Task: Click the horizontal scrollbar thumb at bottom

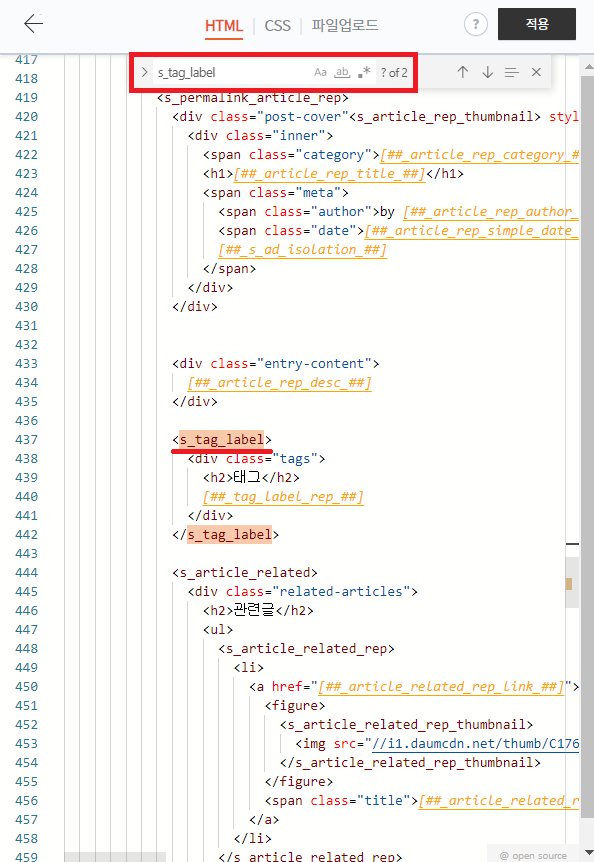Action: (x=115, y=857)
